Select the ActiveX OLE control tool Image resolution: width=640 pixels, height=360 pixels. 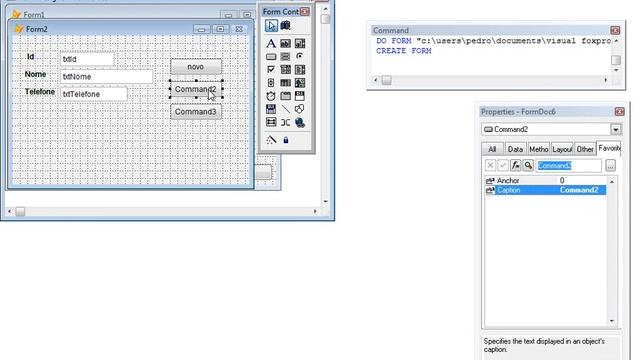click(300, 96)
